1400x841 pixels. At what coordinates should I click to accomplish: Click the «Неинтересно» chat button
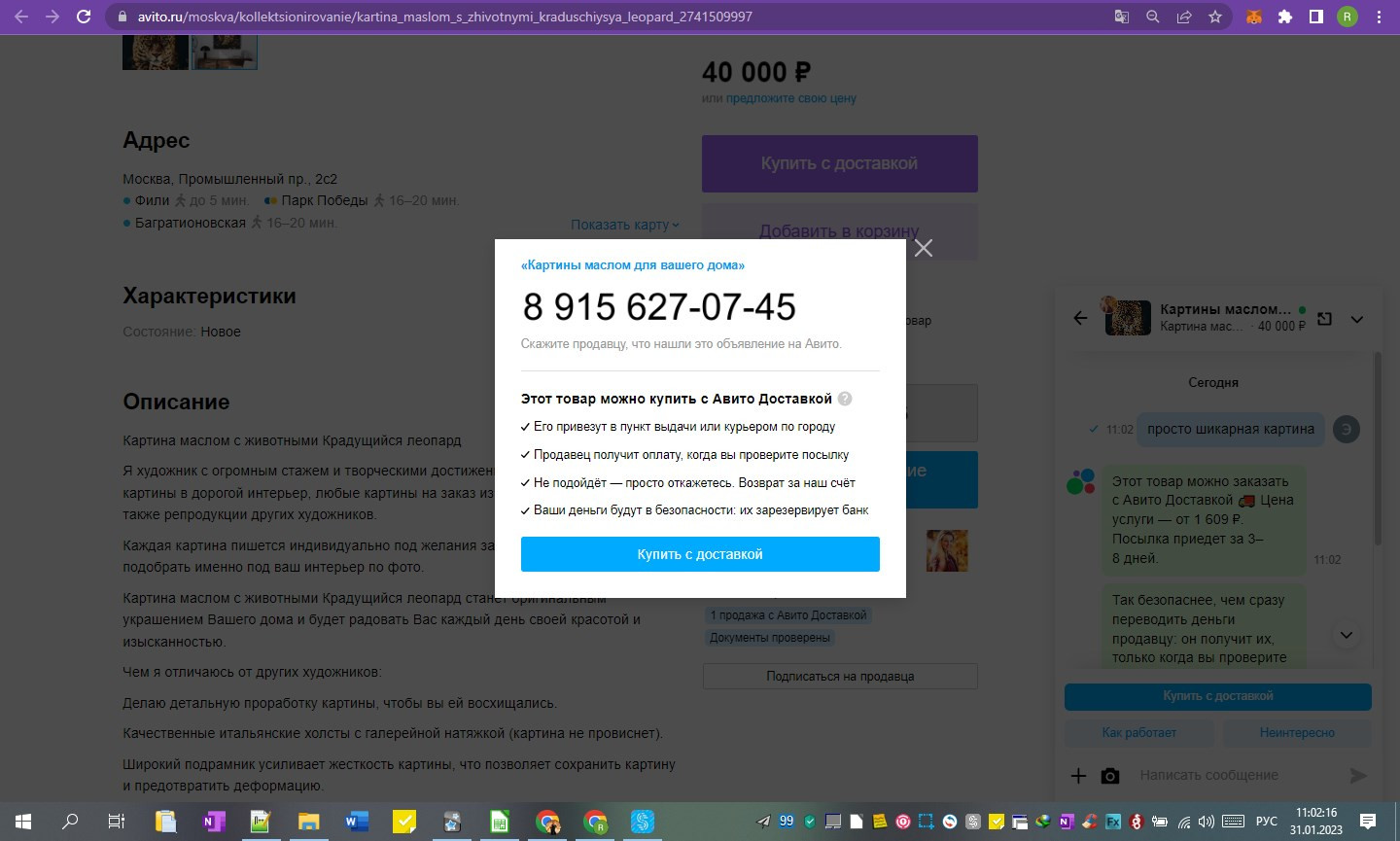(x=1297, y=732)
